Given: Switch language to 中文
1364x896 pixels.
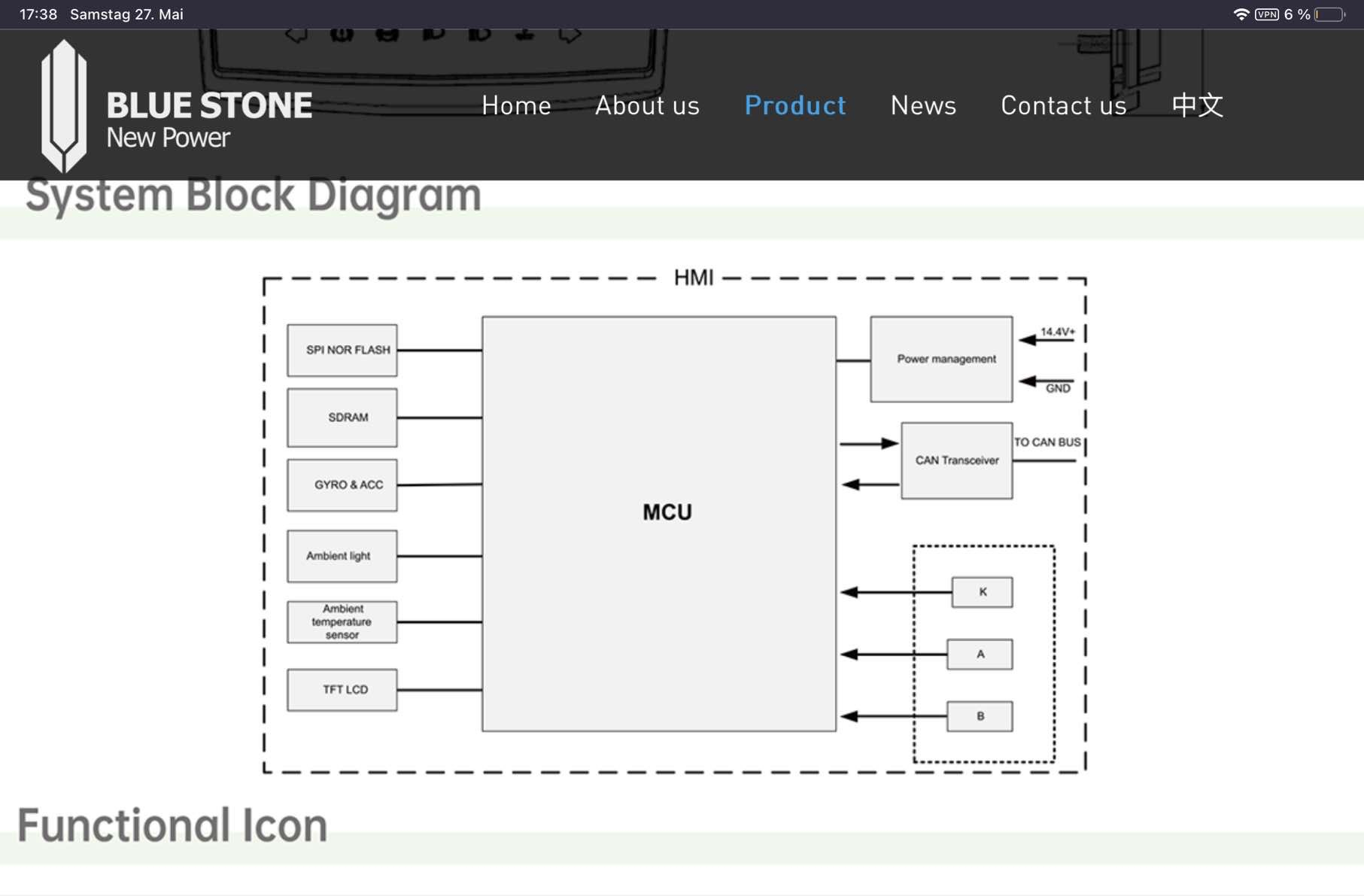Looking at the screenshot, I should tap(1197, 106).
